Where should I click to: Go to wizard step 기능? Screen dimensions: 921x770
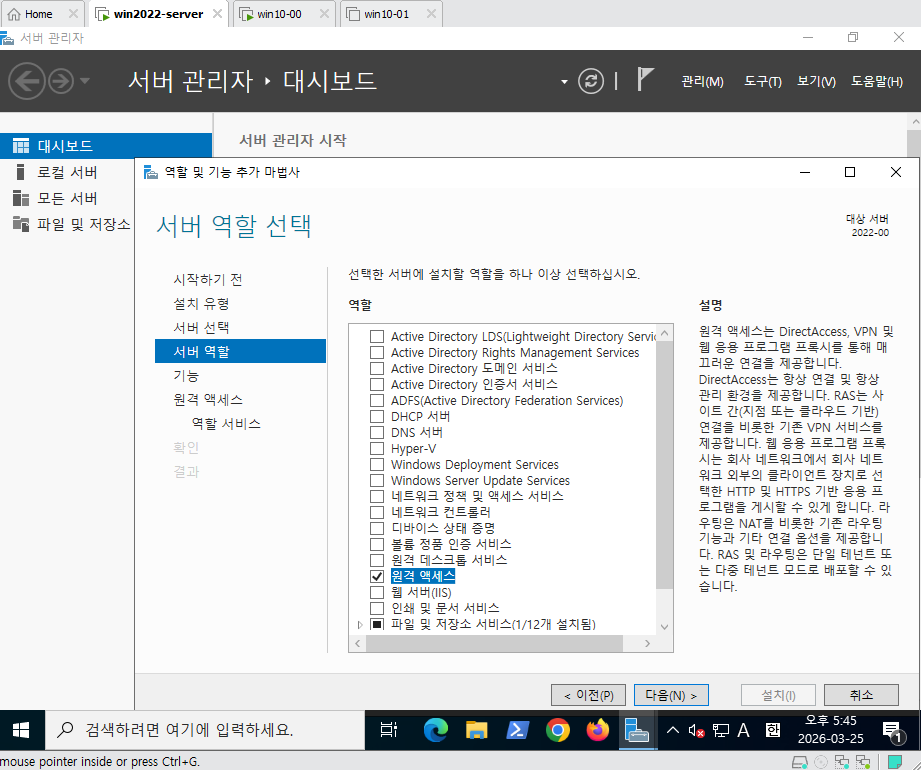(186, 376)
